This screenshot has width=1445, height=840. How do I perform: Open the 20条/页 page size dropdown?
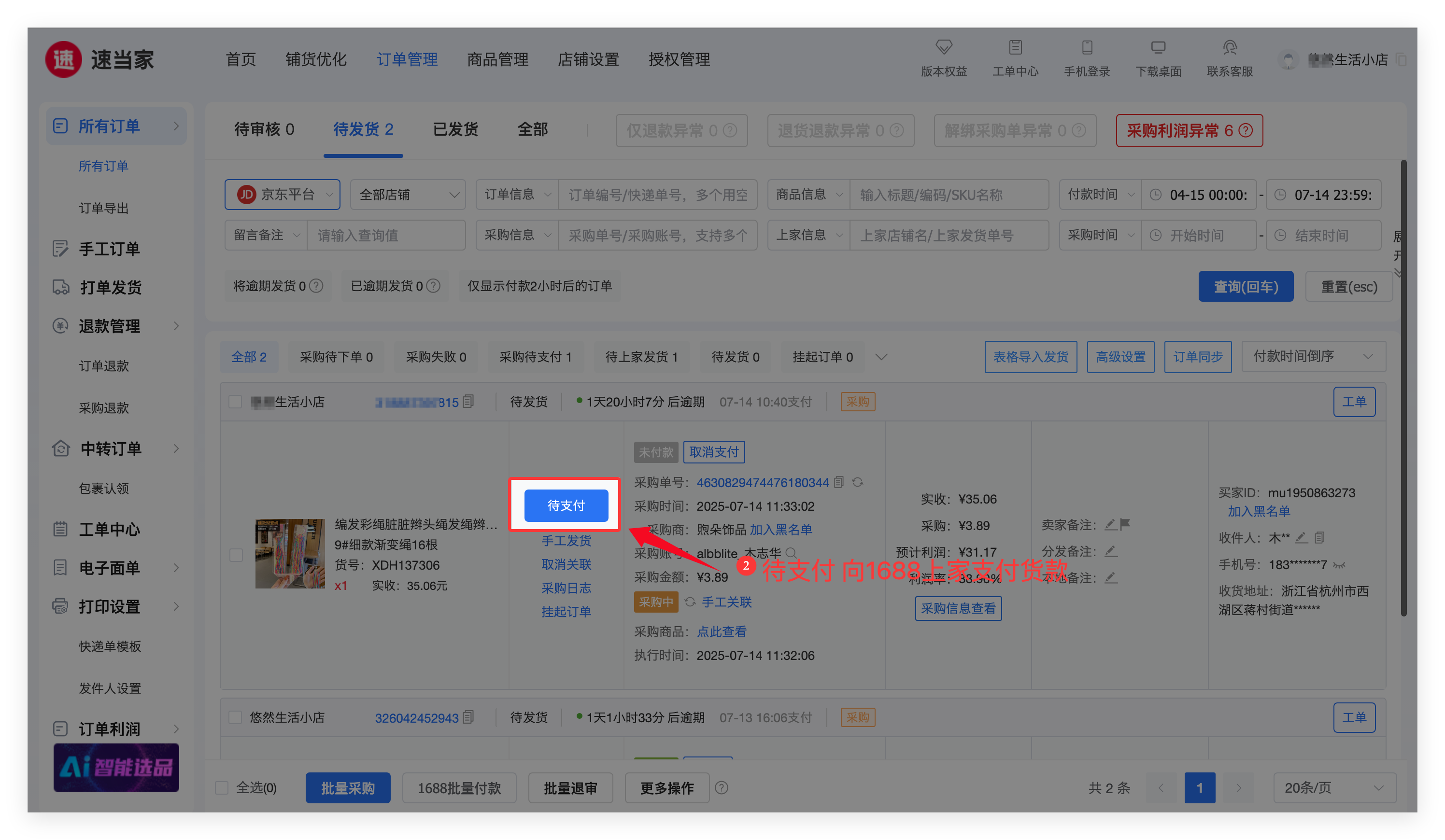pyautogui.click(x=1334, y=788)
